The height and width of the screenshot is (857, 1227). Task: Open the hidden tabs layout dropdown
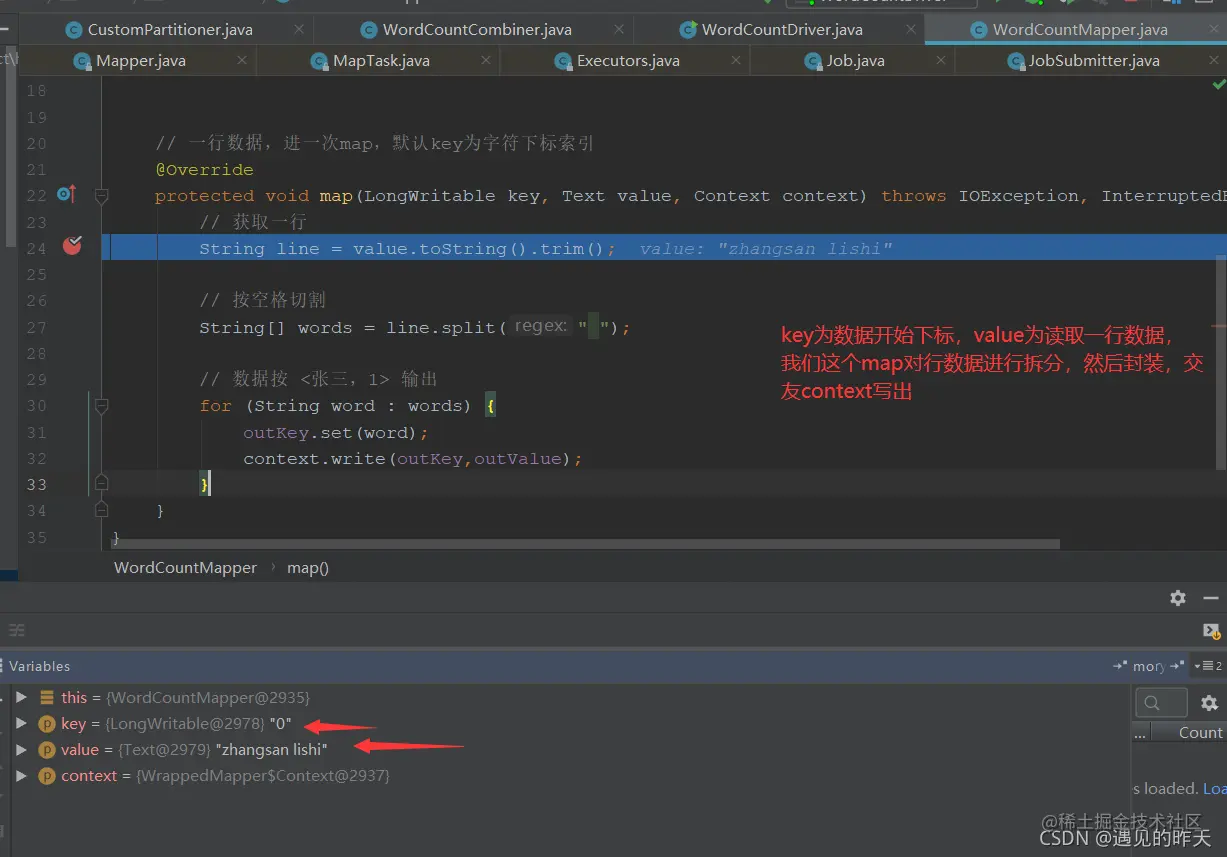pos(1208,666)
